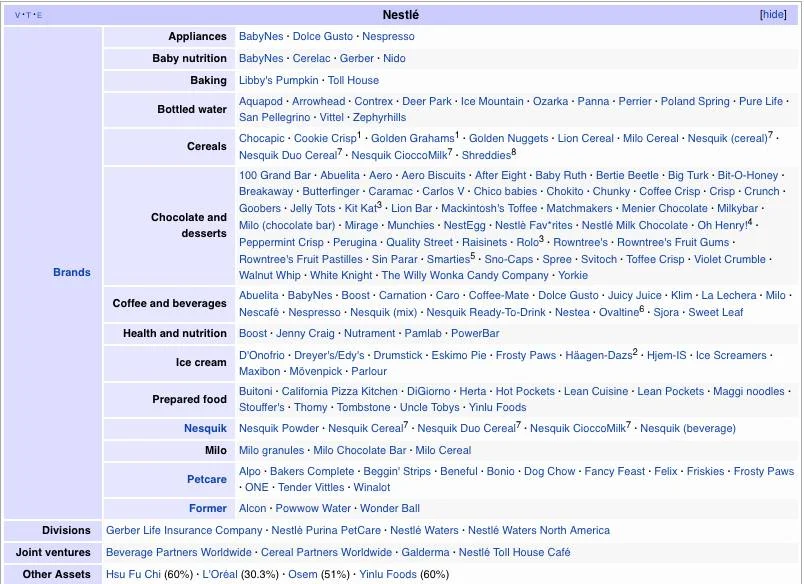Open the Brands group heading link
The image size is (804, 584).
(72, 272)
